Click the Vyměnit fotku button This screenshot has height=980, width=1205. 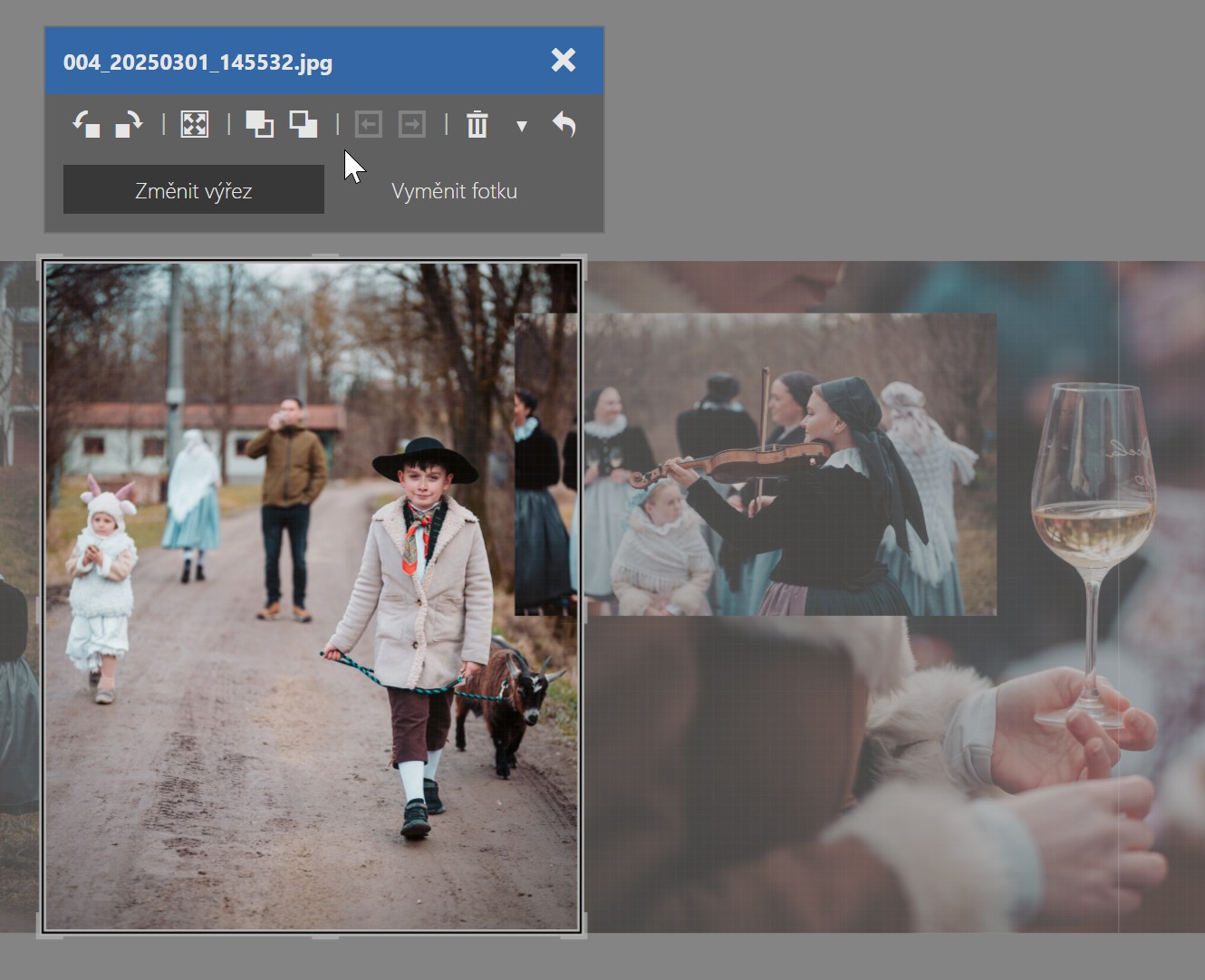click(x=454, y=190)
